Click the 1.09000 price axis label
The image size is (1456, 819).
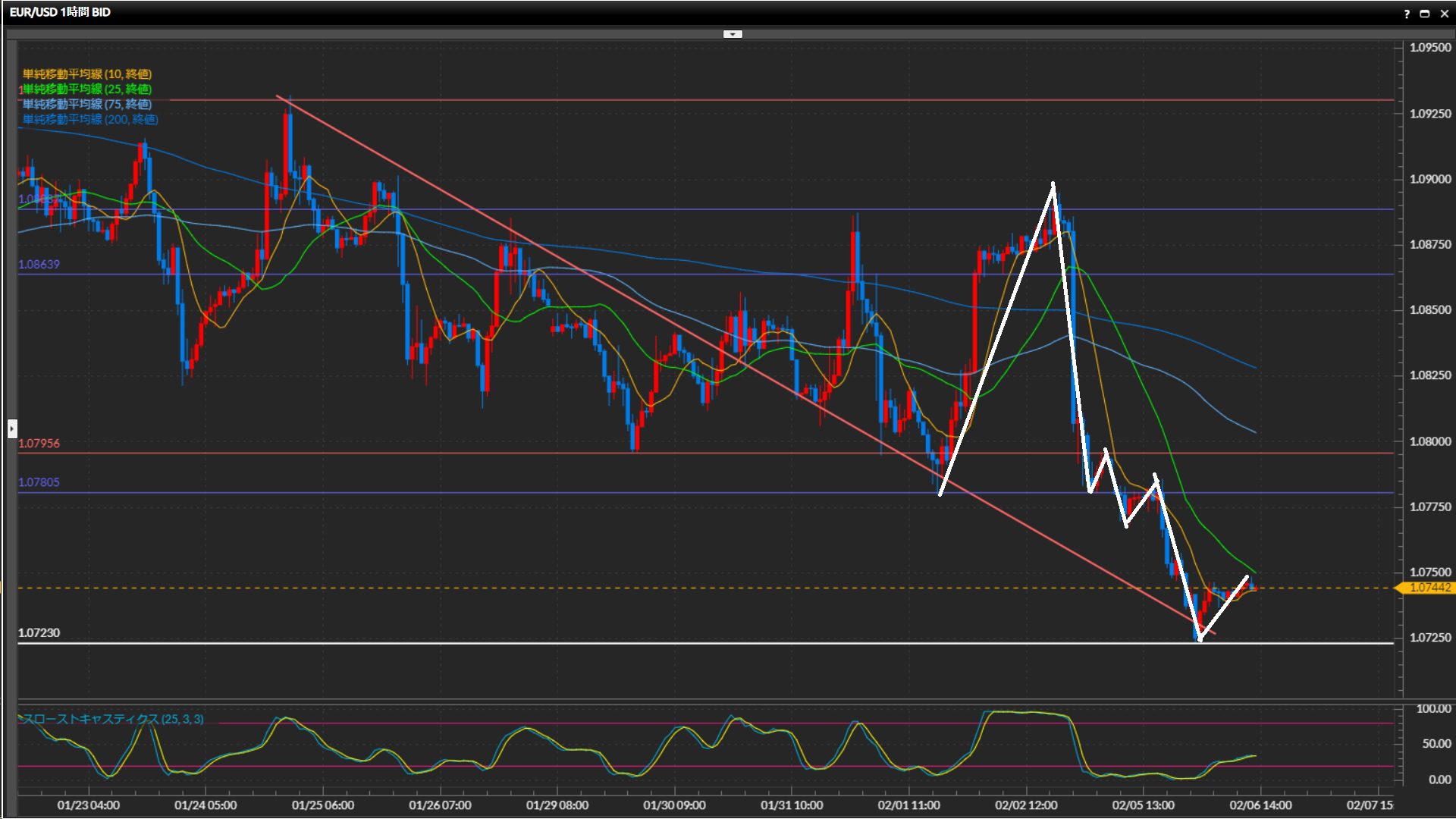pyautogui.click(x=1429, y=179)
